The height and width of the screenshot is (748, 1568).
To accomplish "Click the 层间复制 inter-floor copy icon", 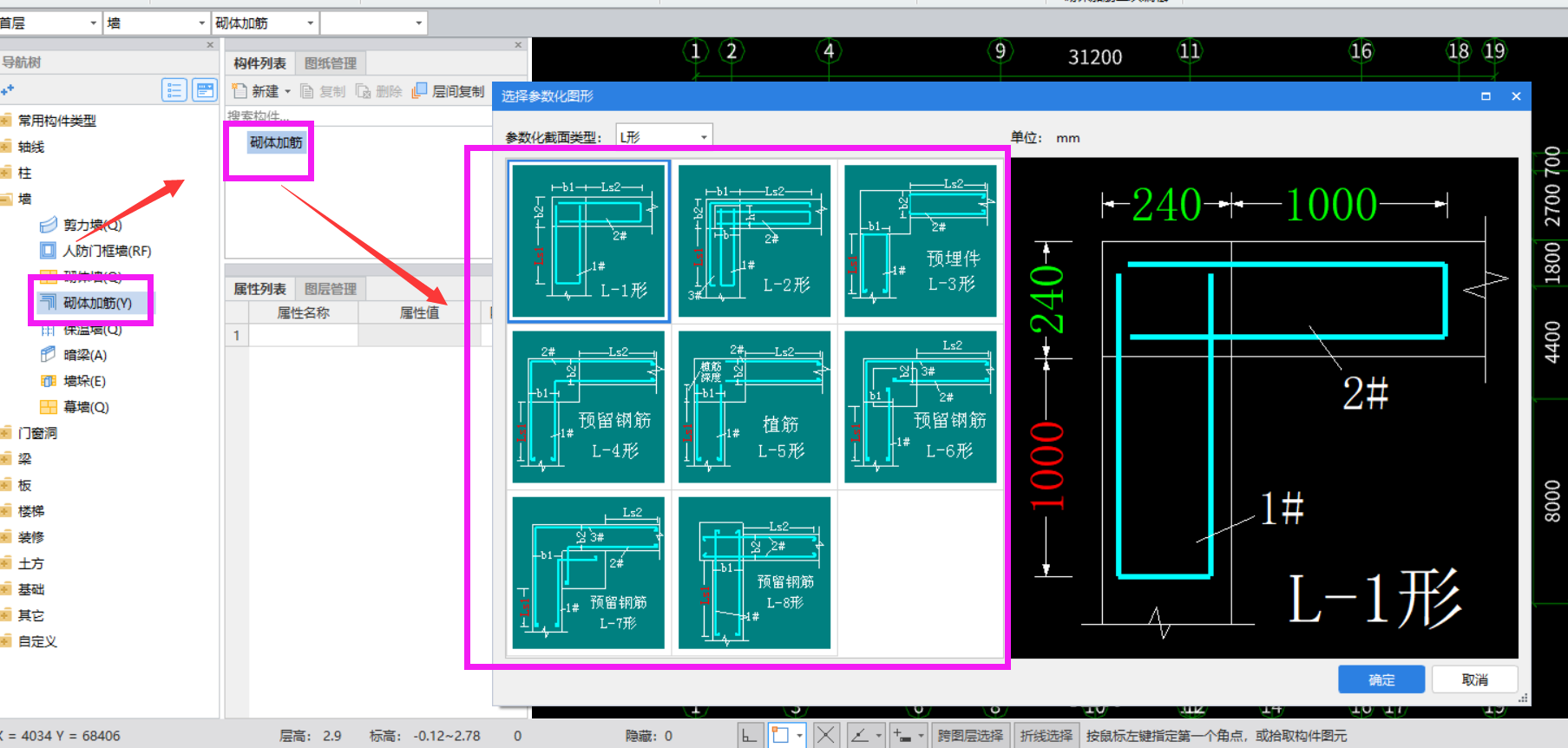I will (420, 90).
